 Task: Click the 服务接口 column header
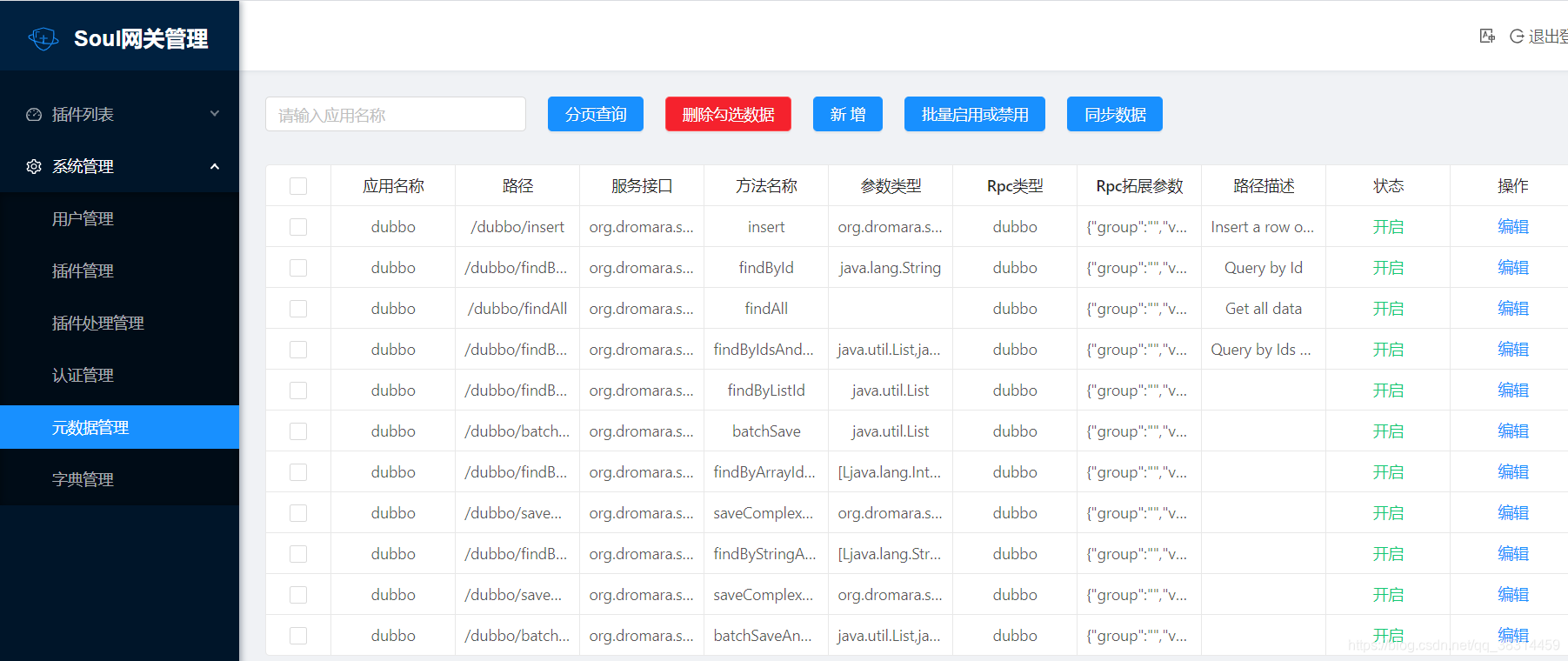point(642,186)
